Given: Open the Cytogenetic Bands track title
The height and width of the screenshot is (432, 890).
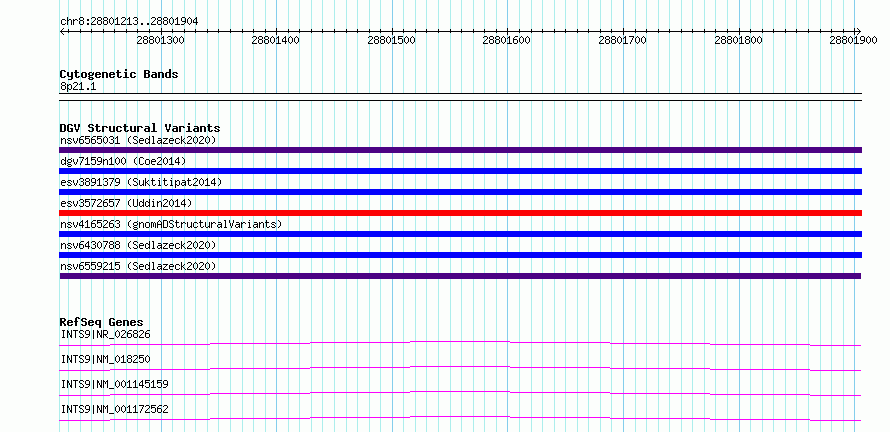Looking at the screenshot, I should tap(119, 74).
